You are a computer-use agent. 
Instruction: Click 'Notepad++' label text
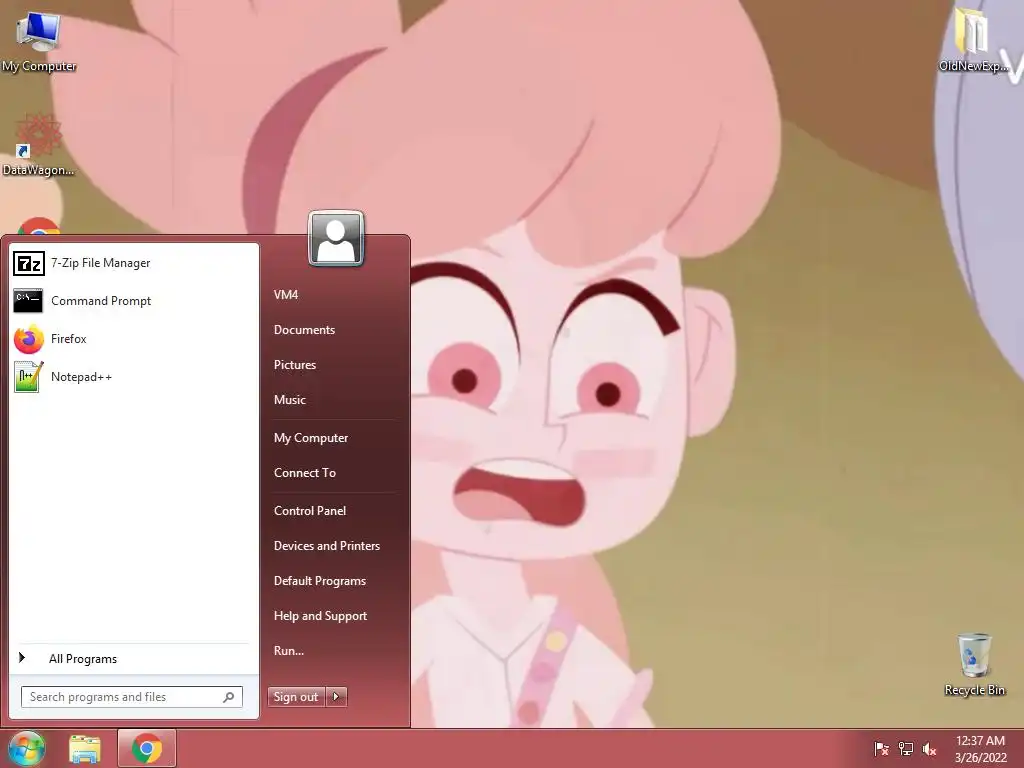(82, 377)
